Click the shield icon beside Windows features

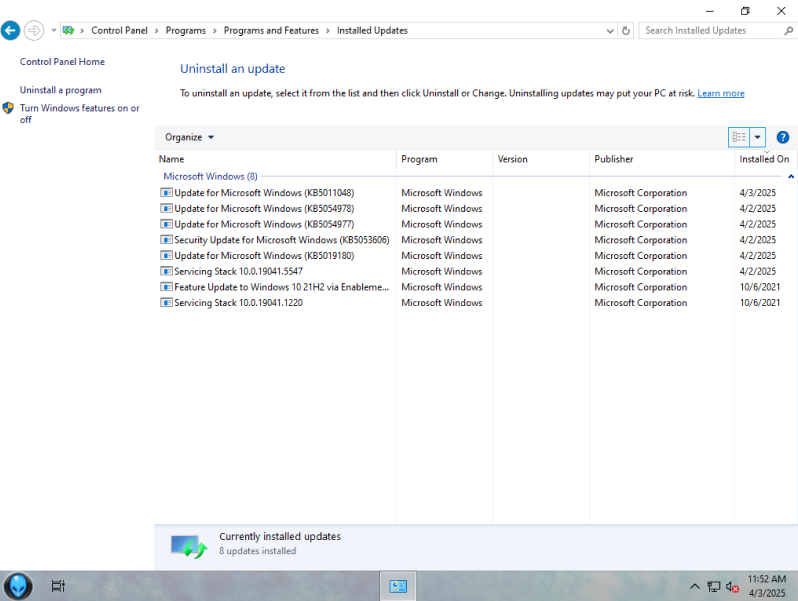(x=8, y=108)
